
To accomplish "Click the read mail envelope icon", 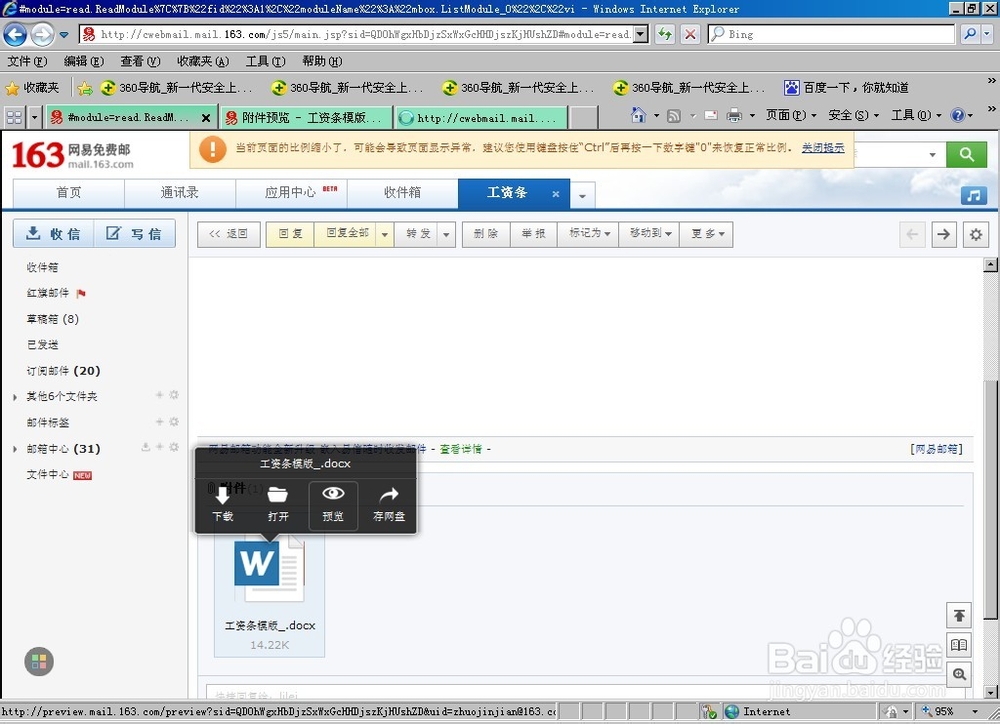I will 711,115.
